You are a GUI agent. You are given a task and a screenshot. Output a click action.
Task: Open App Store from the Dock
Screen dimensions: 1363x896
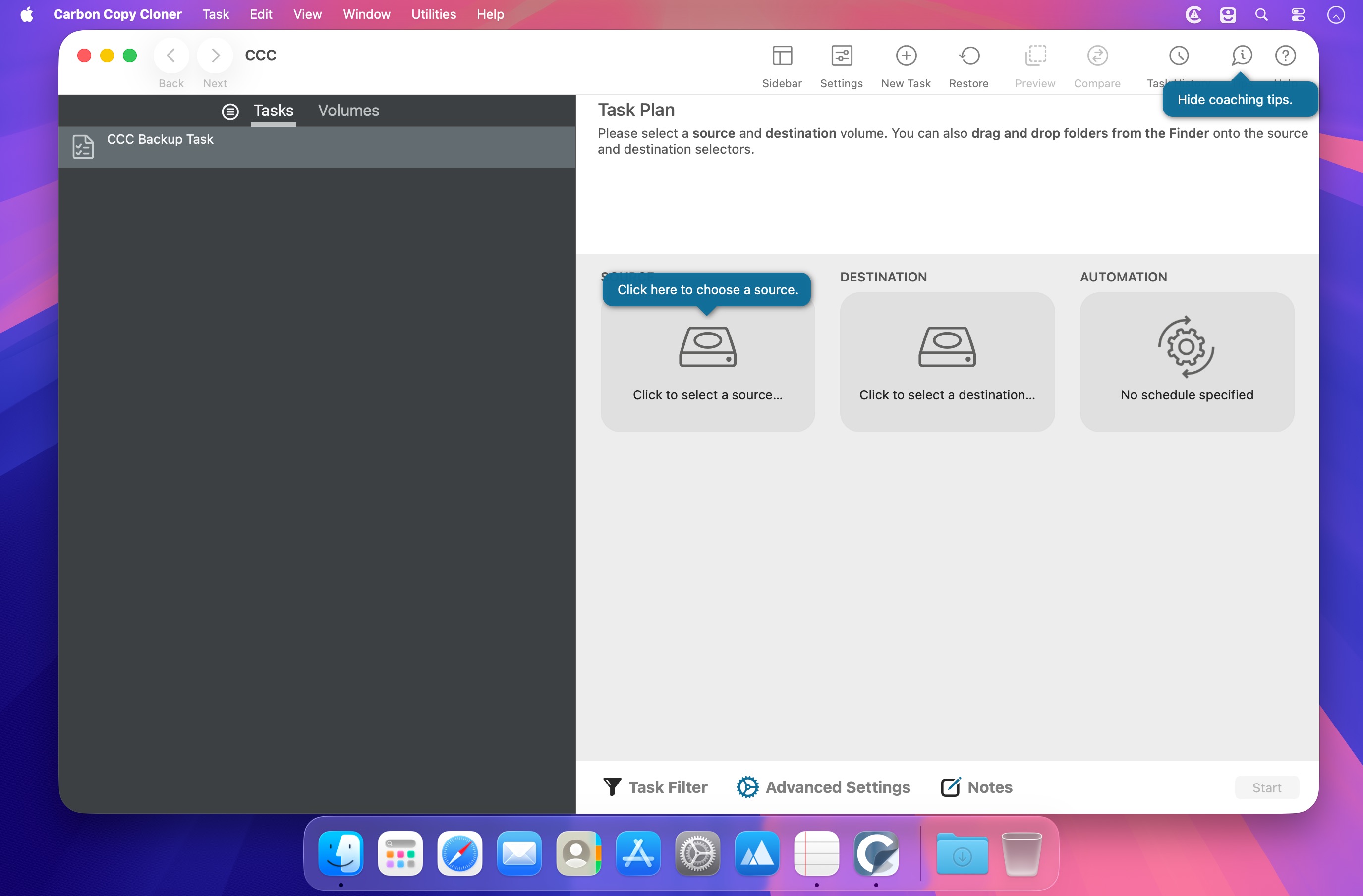tap(638, 853)
